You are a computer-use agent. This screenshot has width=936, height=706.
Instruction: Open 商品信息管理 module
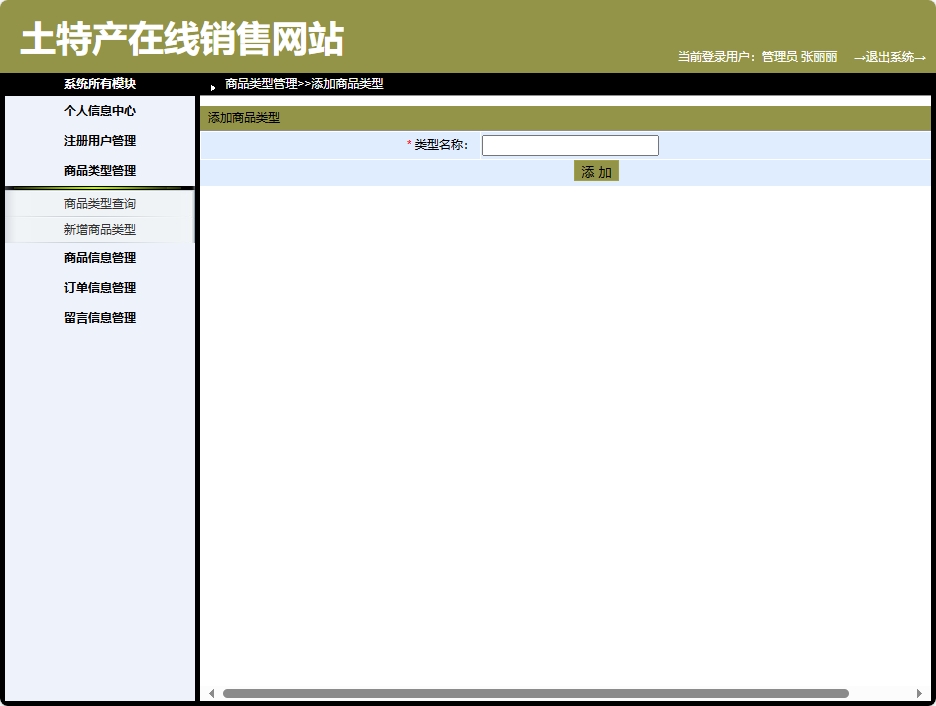pyautogui.click(x=99, y=257)
